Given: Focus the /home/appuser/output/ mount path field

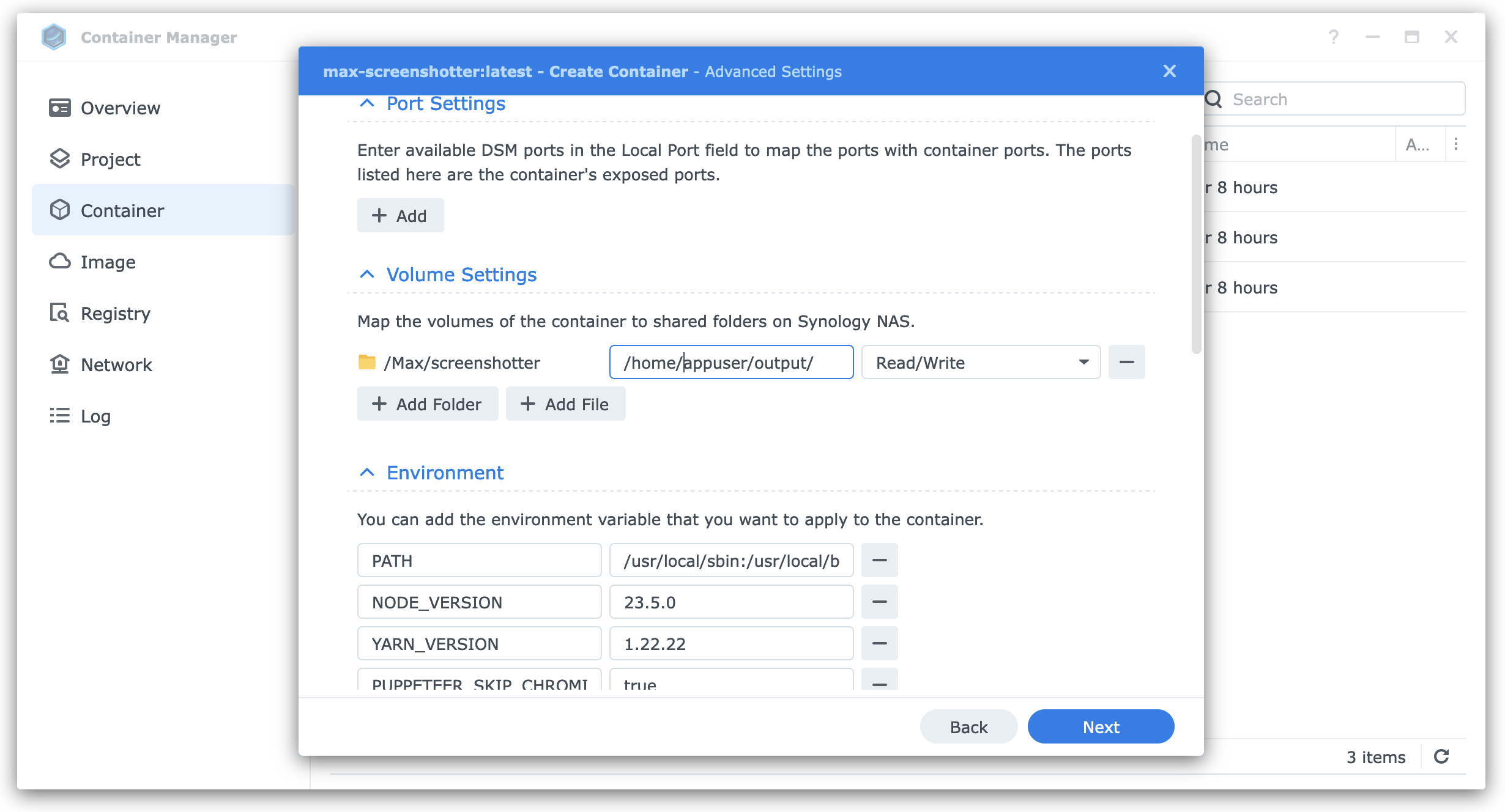Looking at the screenshot, I should click(x=731, y=362).
